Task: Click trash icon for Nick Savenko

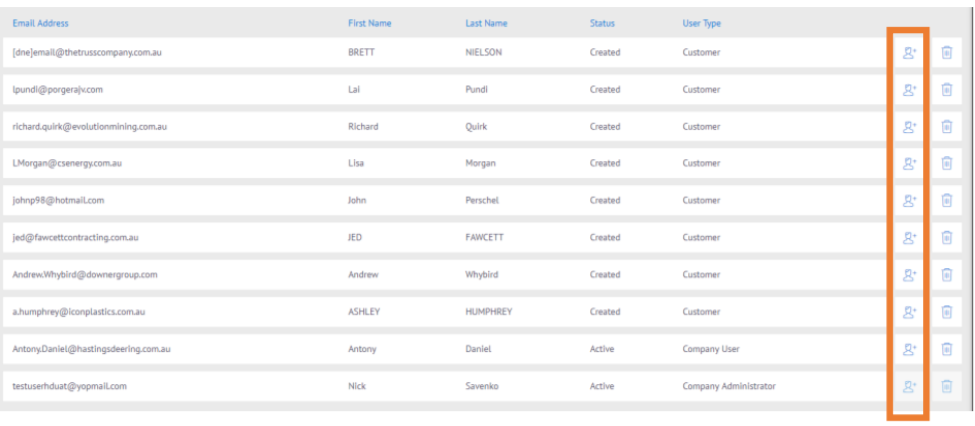Action: pyautogui.click(x=946, y=386)
